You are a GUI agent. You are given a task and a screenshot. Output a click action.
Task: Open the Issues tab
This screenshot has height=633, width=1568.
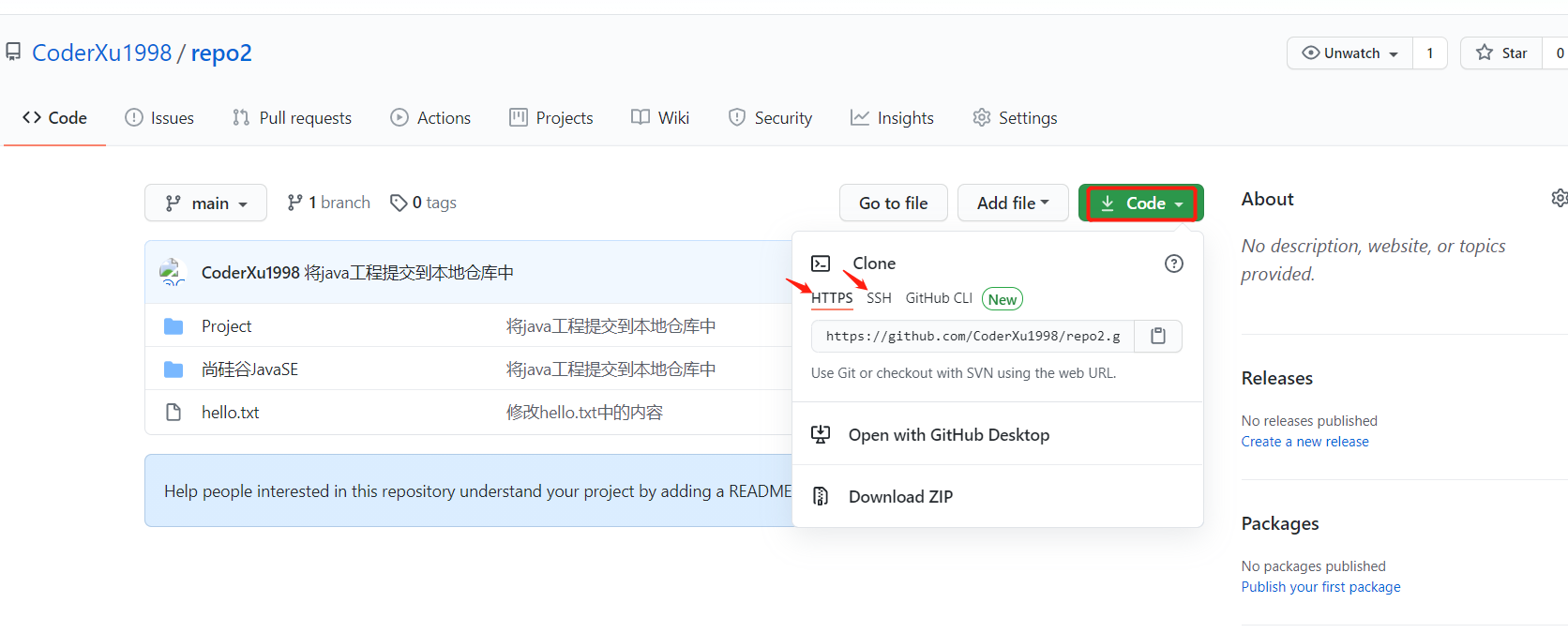click(x=159, y=117)
